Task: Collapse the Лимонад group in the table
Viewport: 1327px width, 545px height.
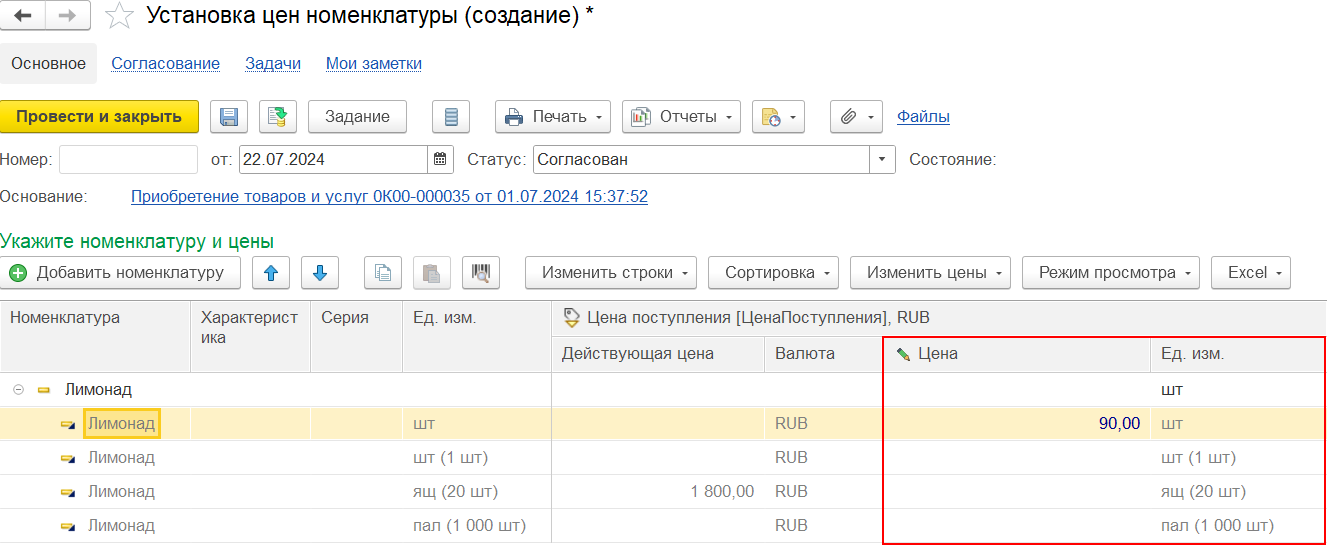Action: [19, 390]
